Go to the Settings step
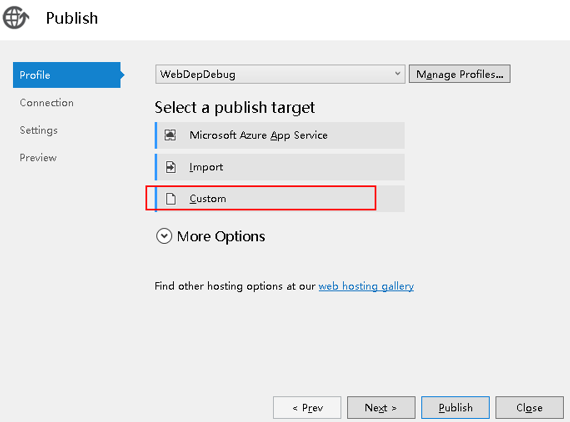 (x=39, y=130)
